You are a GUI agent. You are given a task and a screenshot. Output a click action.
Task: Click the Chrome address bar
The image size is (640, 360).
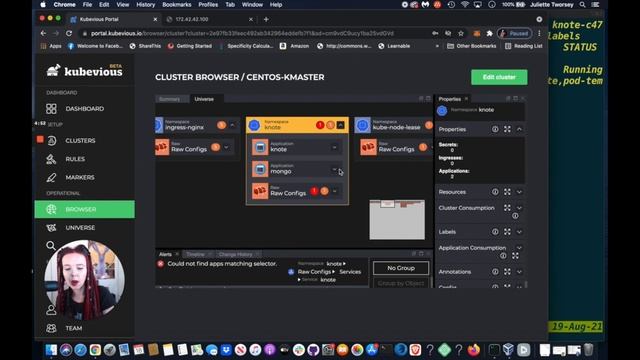(253, 33)
